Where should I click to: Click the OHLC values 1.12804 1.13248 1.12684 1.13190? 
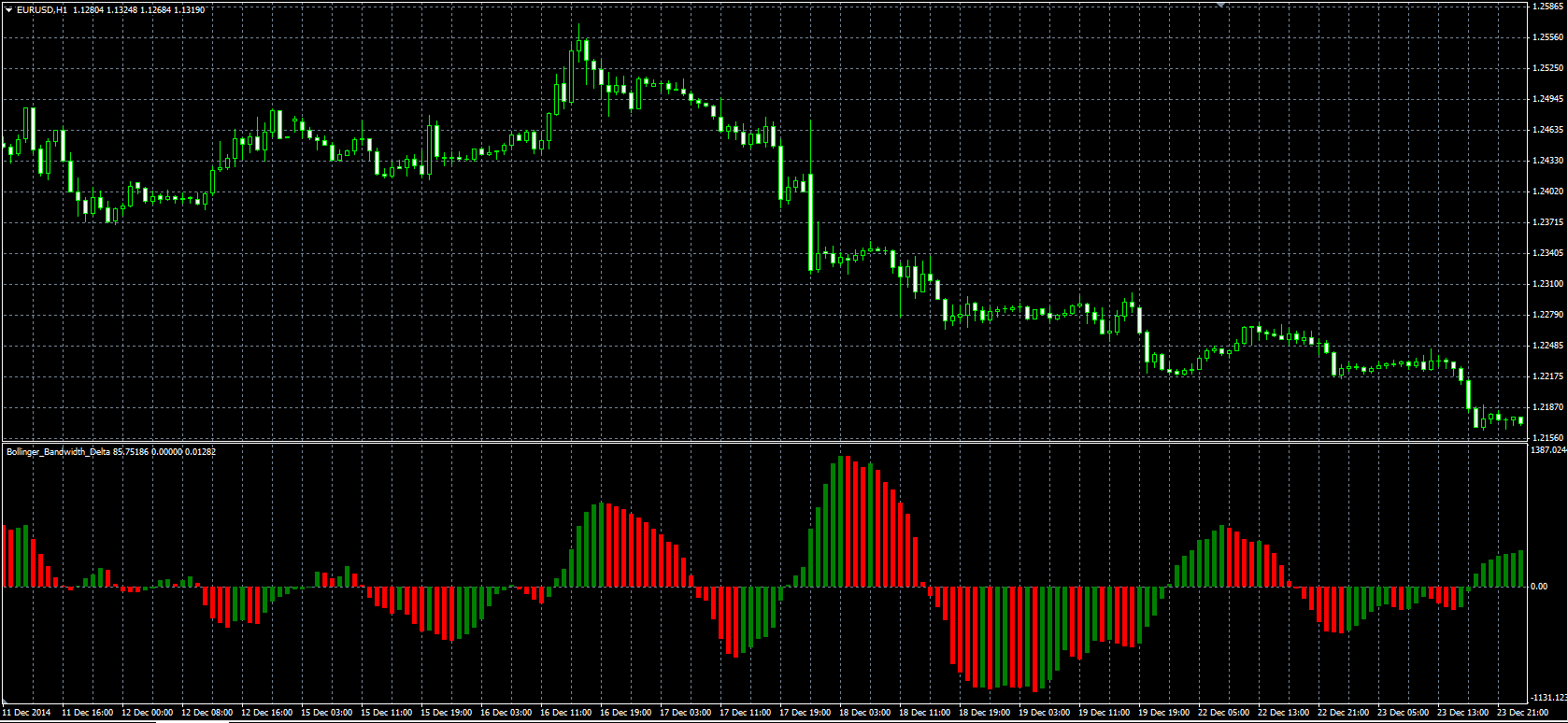pos(139,9)
